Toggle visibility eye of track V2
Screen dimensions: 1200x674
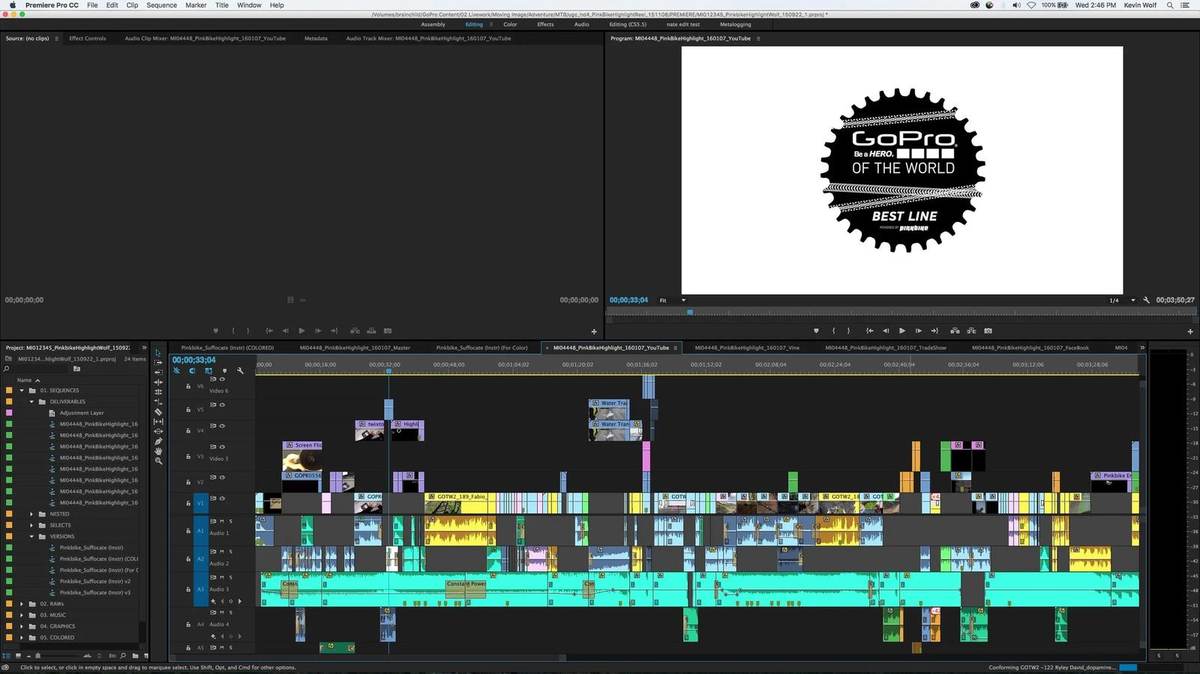(x=222, y=478)
